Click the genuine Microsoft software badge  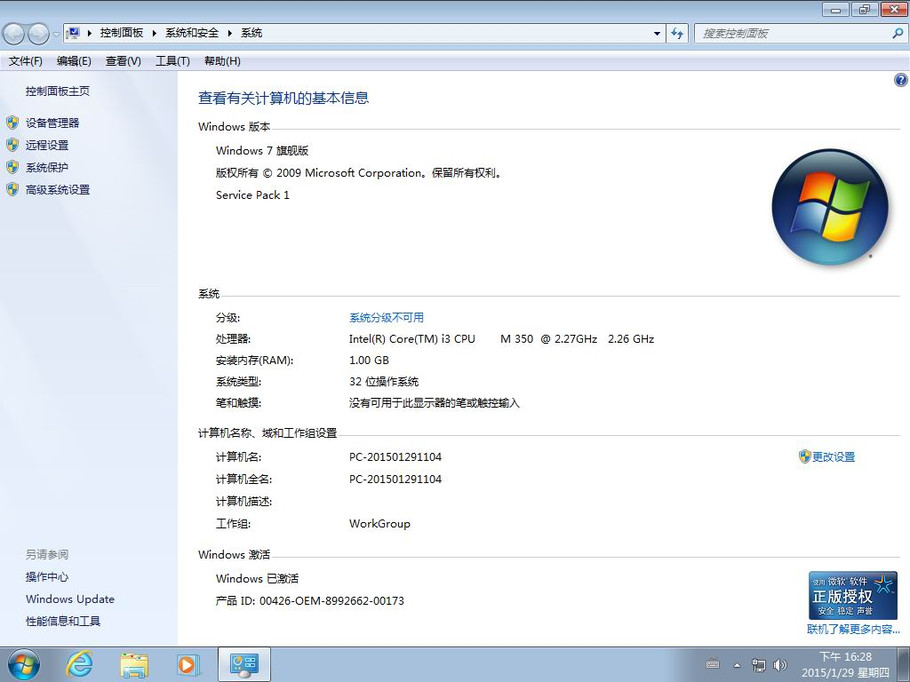pos(853,596)
